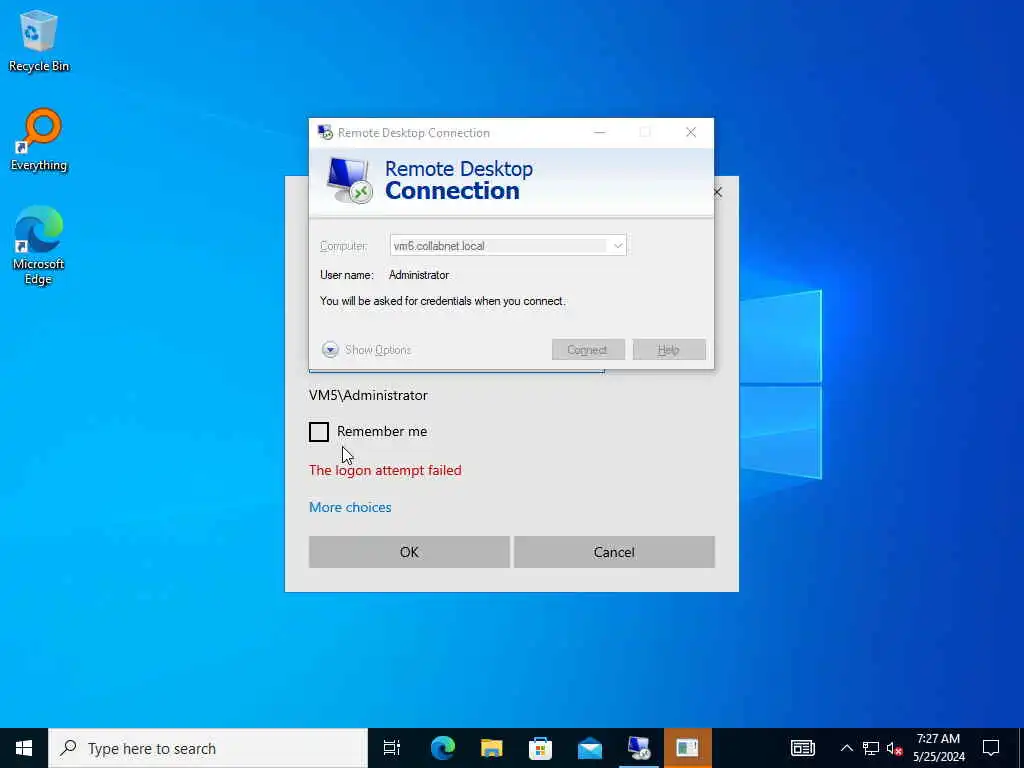Open the Mail app from the taskbar

[590, 748]
